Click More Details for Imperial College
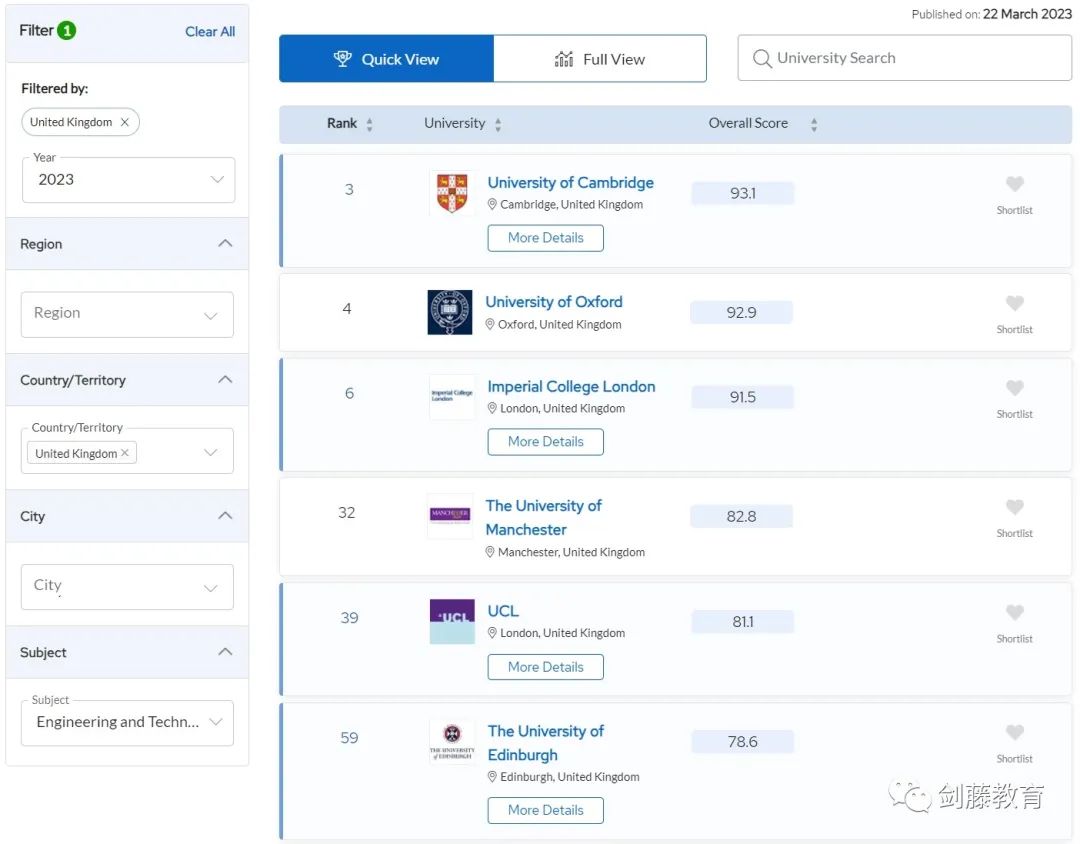Screen dimensions: 1080x844 [546, 442]
